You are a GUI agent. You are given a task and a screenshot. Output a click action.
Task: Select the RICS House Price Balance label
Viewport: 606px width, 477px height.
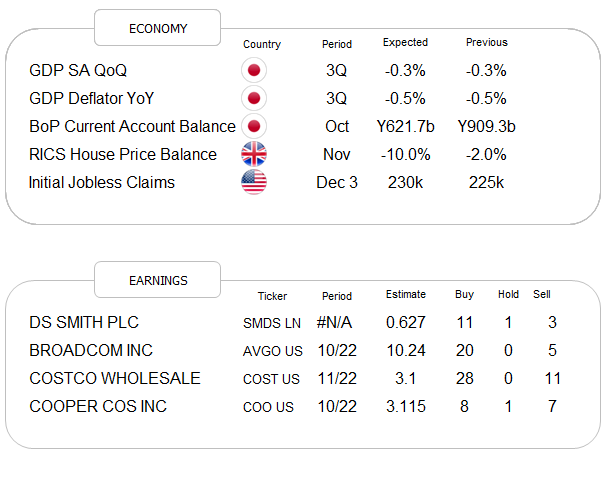pyautogui.click(x=123, y=154)
